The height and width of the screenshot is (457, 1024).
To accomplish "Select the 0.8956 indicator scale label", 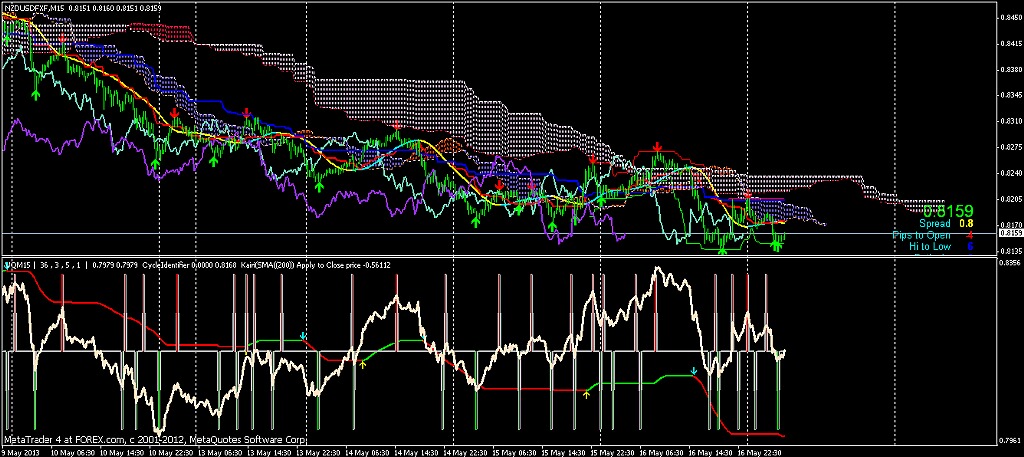I will click(1012, 262).
